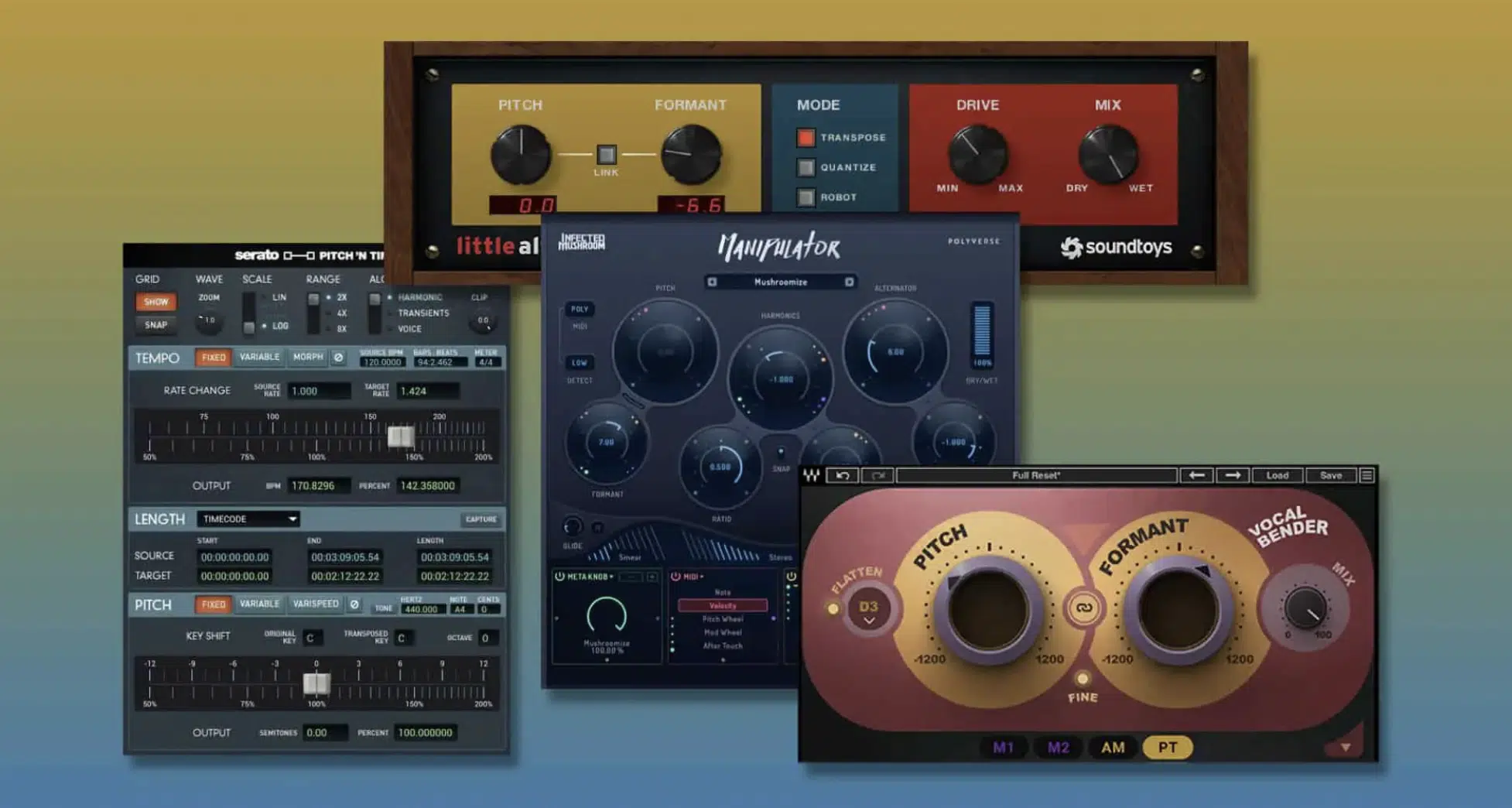Toggle the Link button on Little AlterBoy
This screenshot has height=808, width=1512.
(x=606, y=154)
